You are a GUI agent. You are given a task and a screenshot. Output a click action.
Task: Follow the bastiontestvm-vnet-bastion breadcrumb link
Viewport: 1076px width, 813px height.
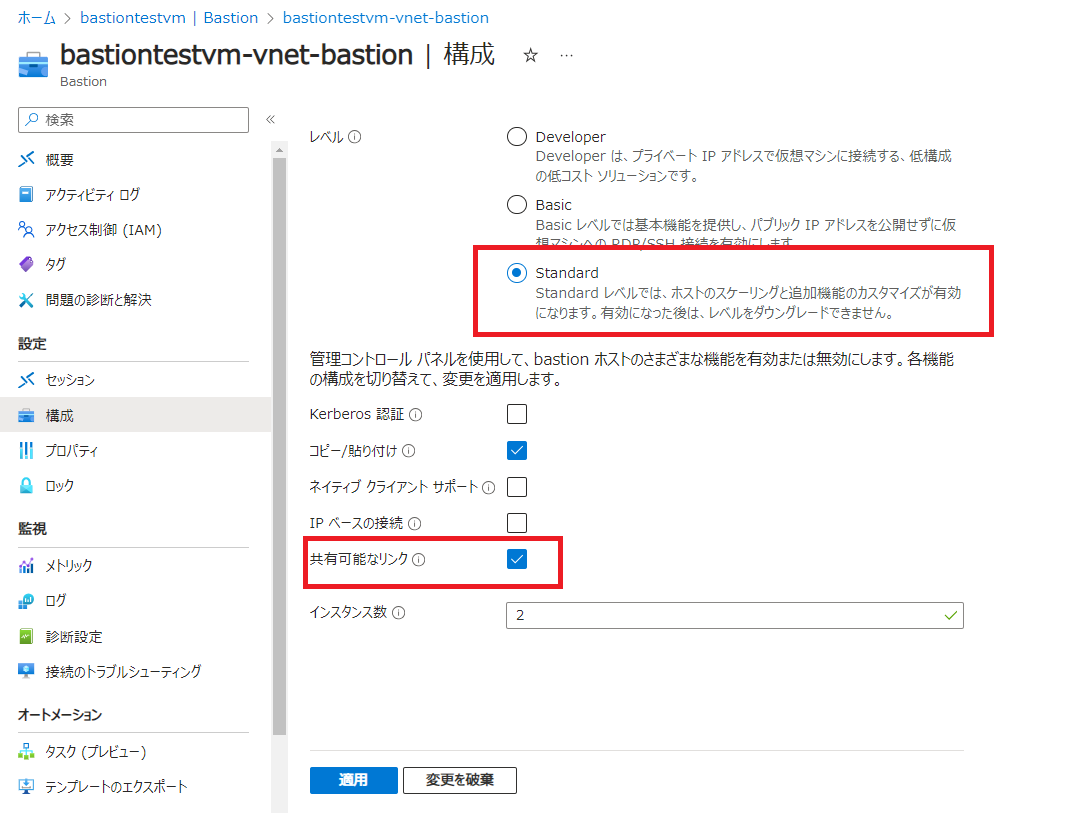tap(386, 18)
